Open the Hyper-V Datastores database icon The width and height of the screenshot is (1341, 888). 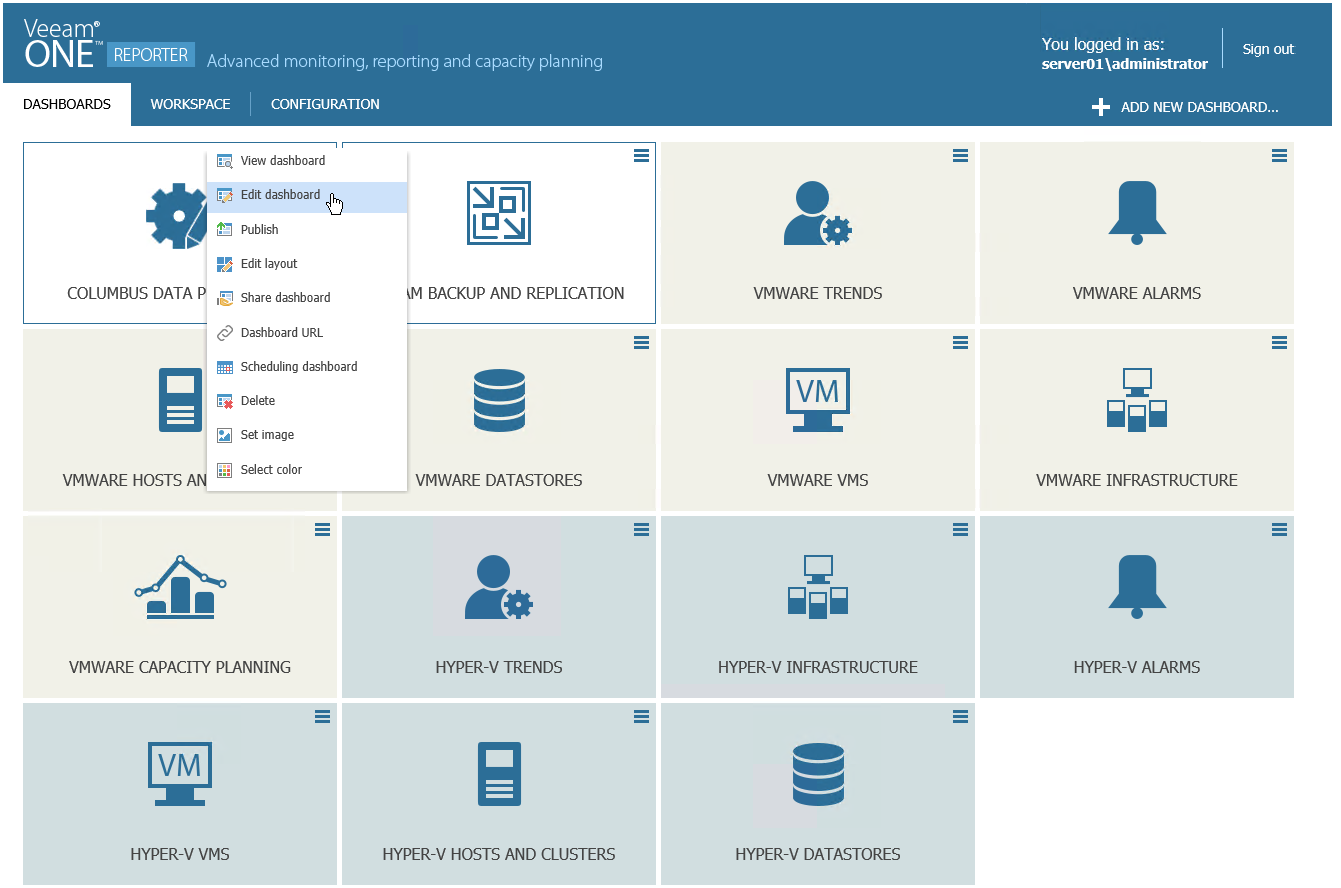point(818,774)
